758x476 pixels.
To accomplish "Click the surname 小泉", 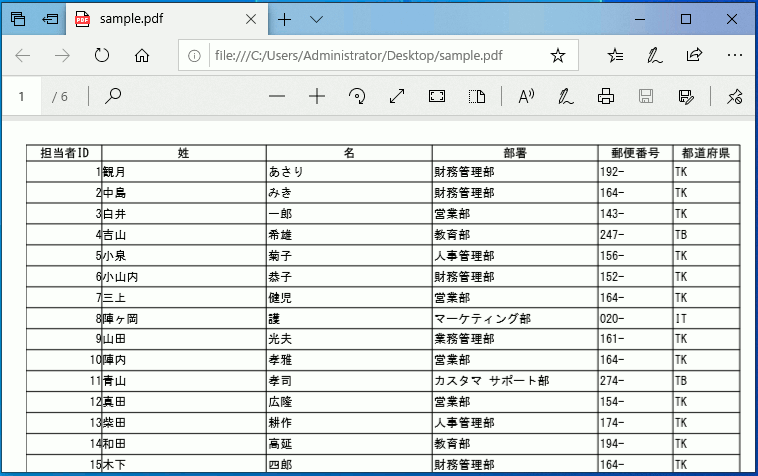I will click(114, 256).
